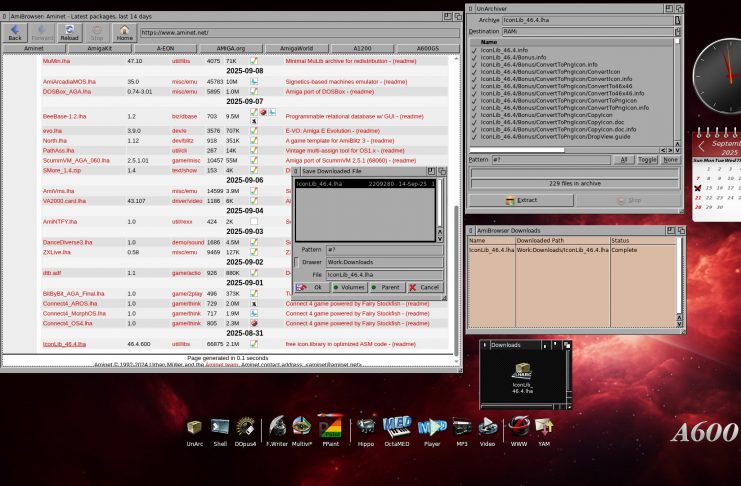
Task: Click the MorphOS icon in Connect4_MorphOS.lha row
Action: [x=254, y=313]
